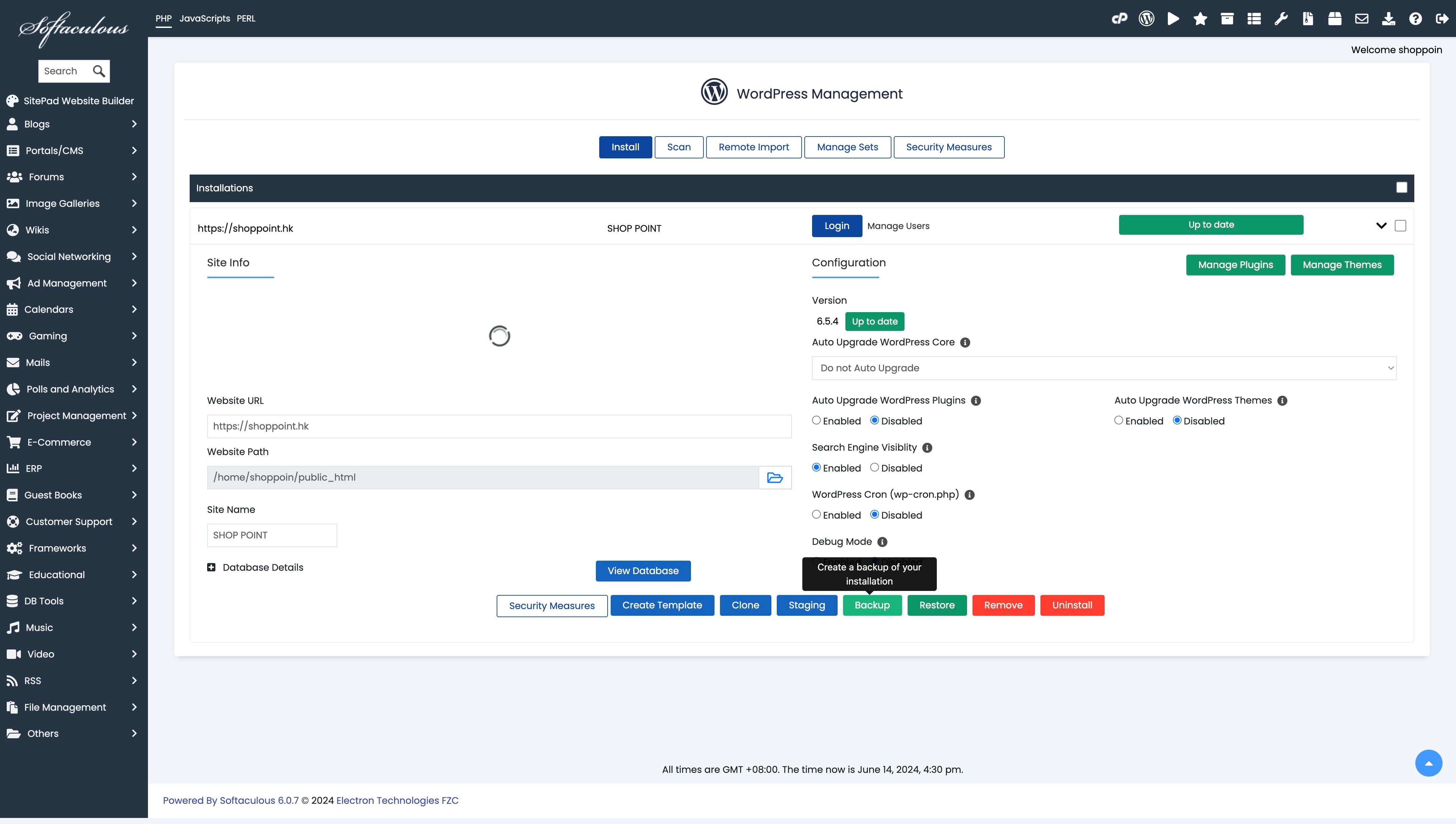The width and height of the screenshot is (1456, 824).
Task: Enable Auto Upgrade WordPress Themes
Action: pyautogui.click(x=1118, y=420)
